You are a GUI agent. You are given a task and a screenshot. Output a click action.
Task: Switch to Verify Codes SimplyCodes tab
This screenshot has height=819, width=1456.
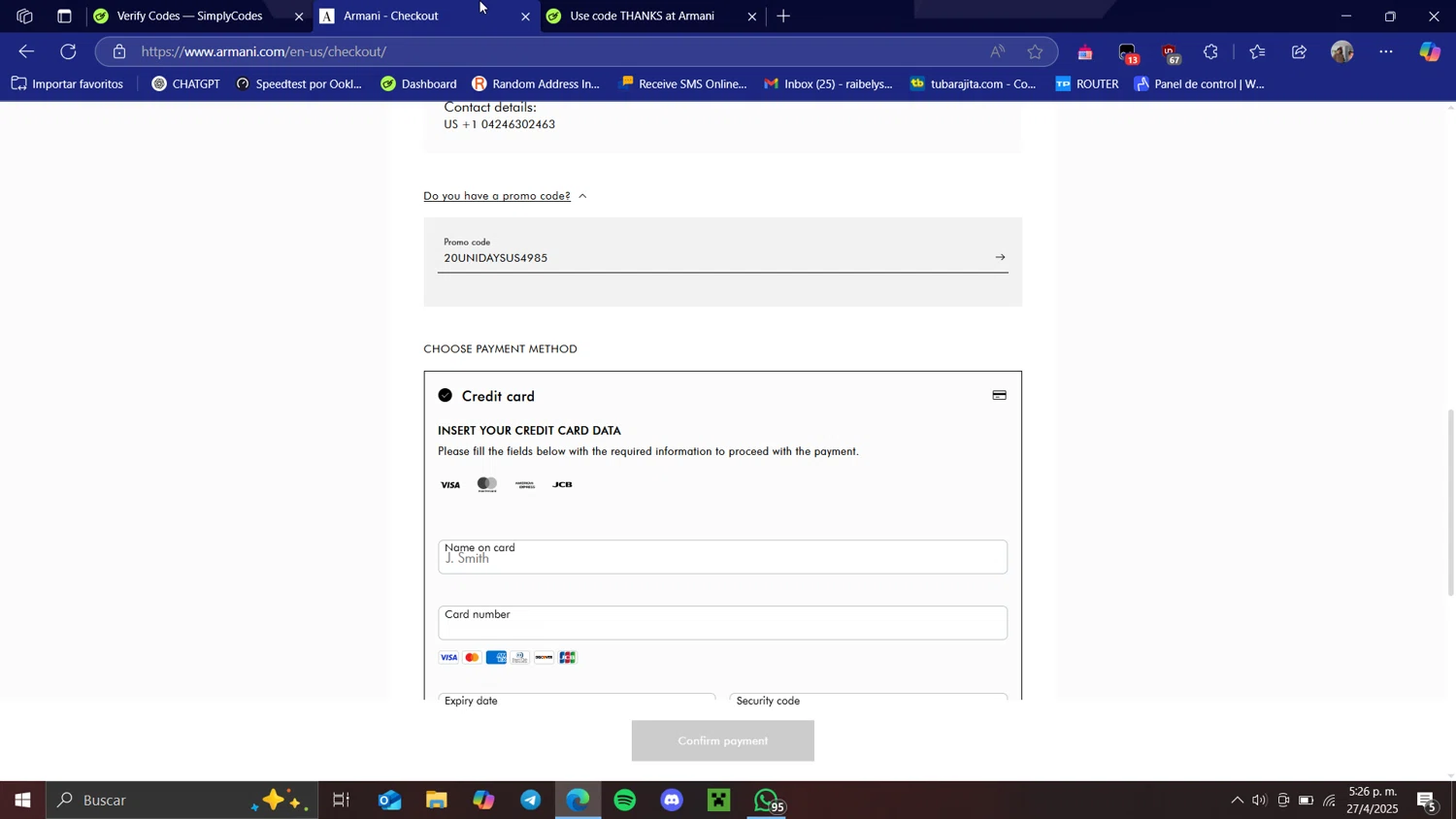point(190,16)
